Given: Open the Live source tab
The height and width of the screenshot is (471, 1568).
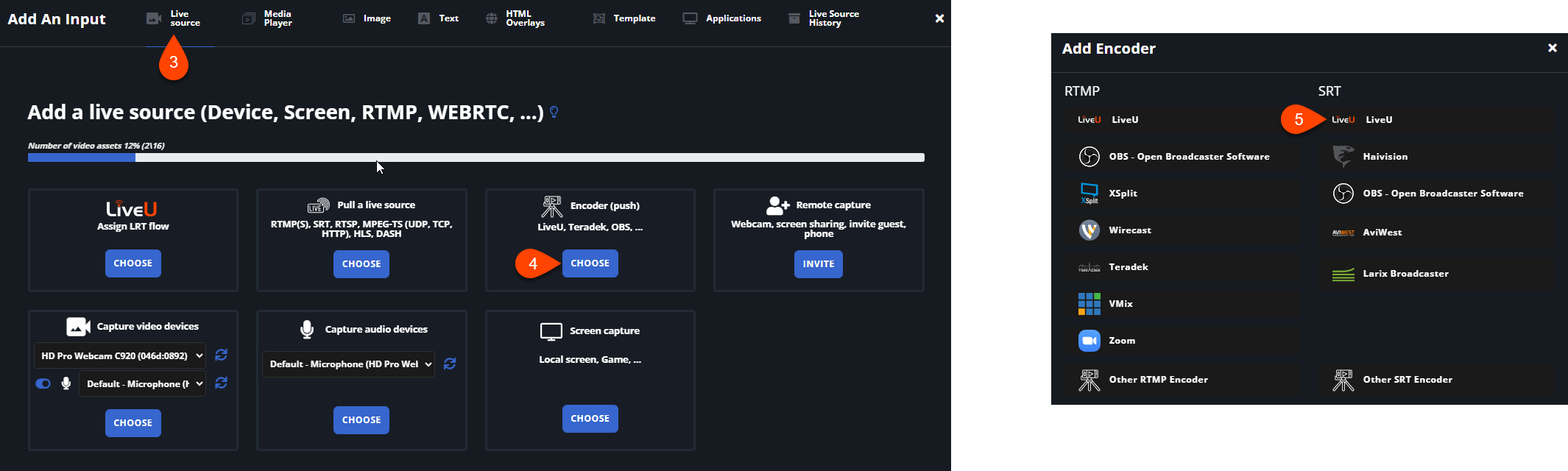Looking at the screenshot, I should pyautogui.click(x=174, y=18).
